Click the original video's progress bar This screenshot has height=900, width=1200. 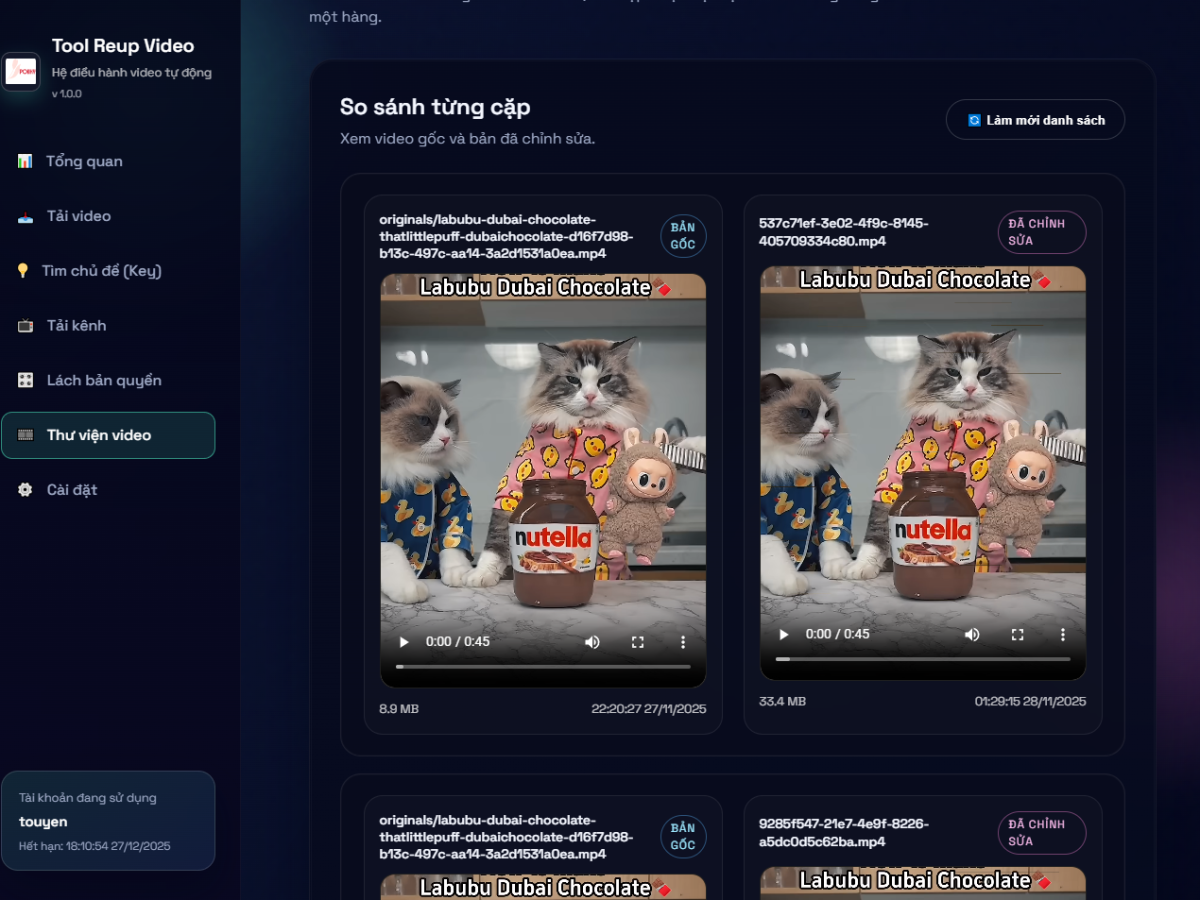pyautogui.click(x=543, y=666)
